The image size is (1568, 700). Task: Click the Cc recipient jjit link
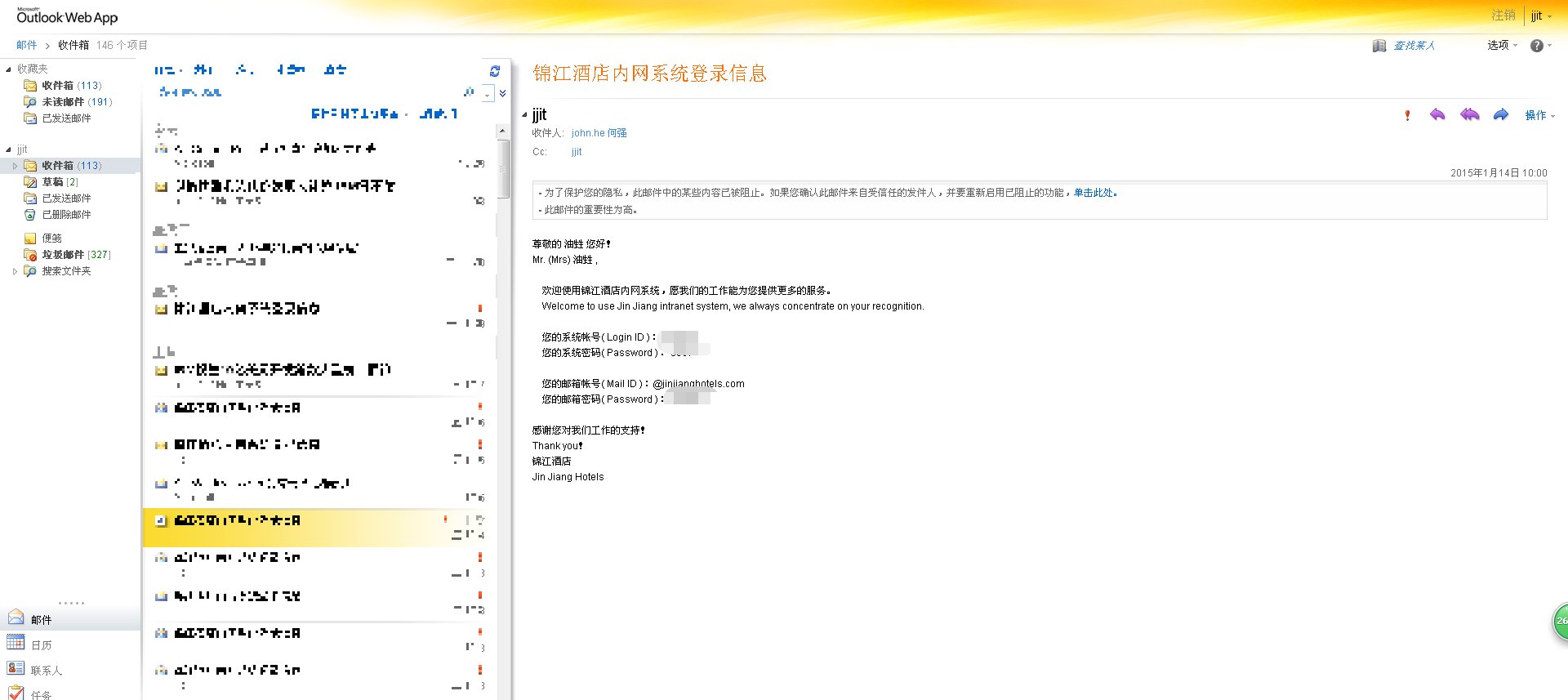[577, 152]
